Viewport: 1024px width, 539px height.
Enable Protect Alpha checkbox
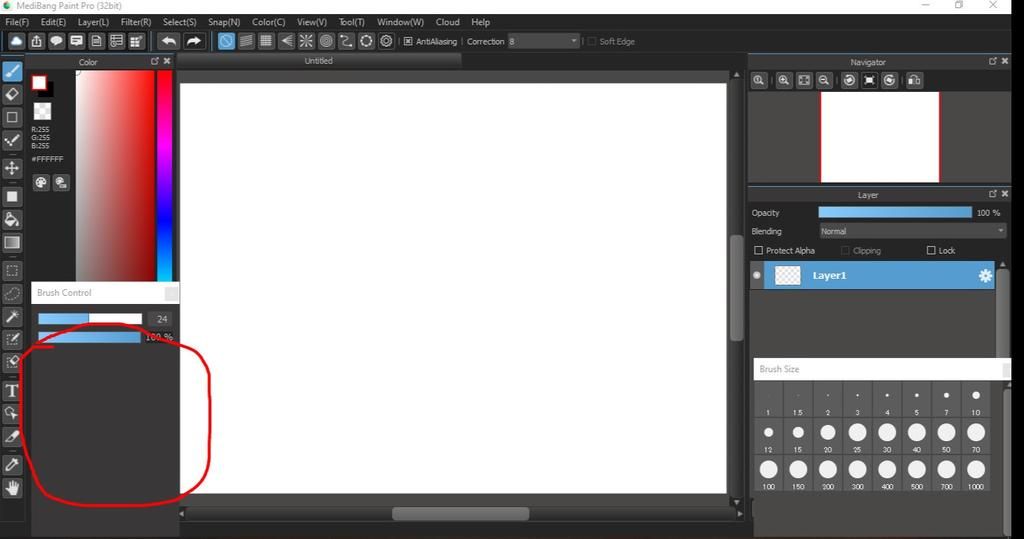click(758, 250)
